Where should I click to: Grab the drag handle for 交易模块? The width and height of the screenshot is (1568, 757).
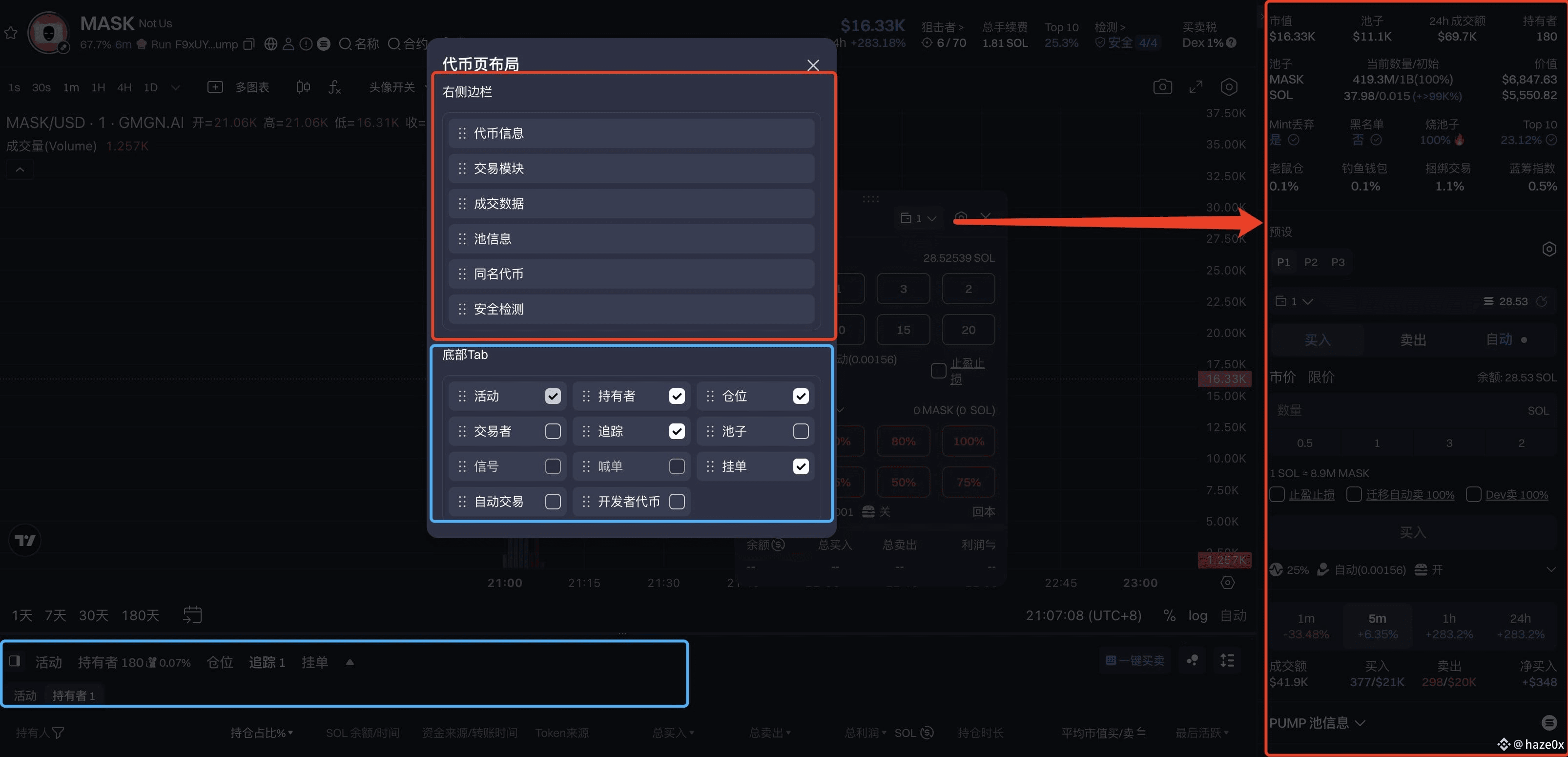point(462,168)
